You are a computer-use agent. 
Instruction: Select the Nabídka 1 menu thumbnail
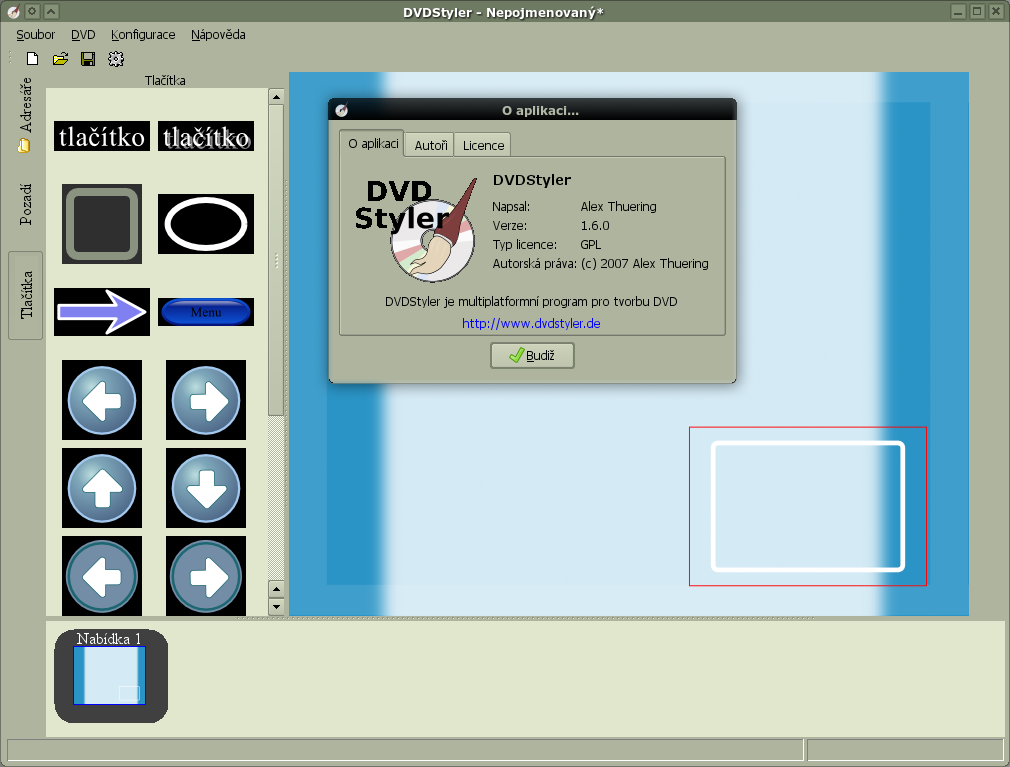[110, 675]
